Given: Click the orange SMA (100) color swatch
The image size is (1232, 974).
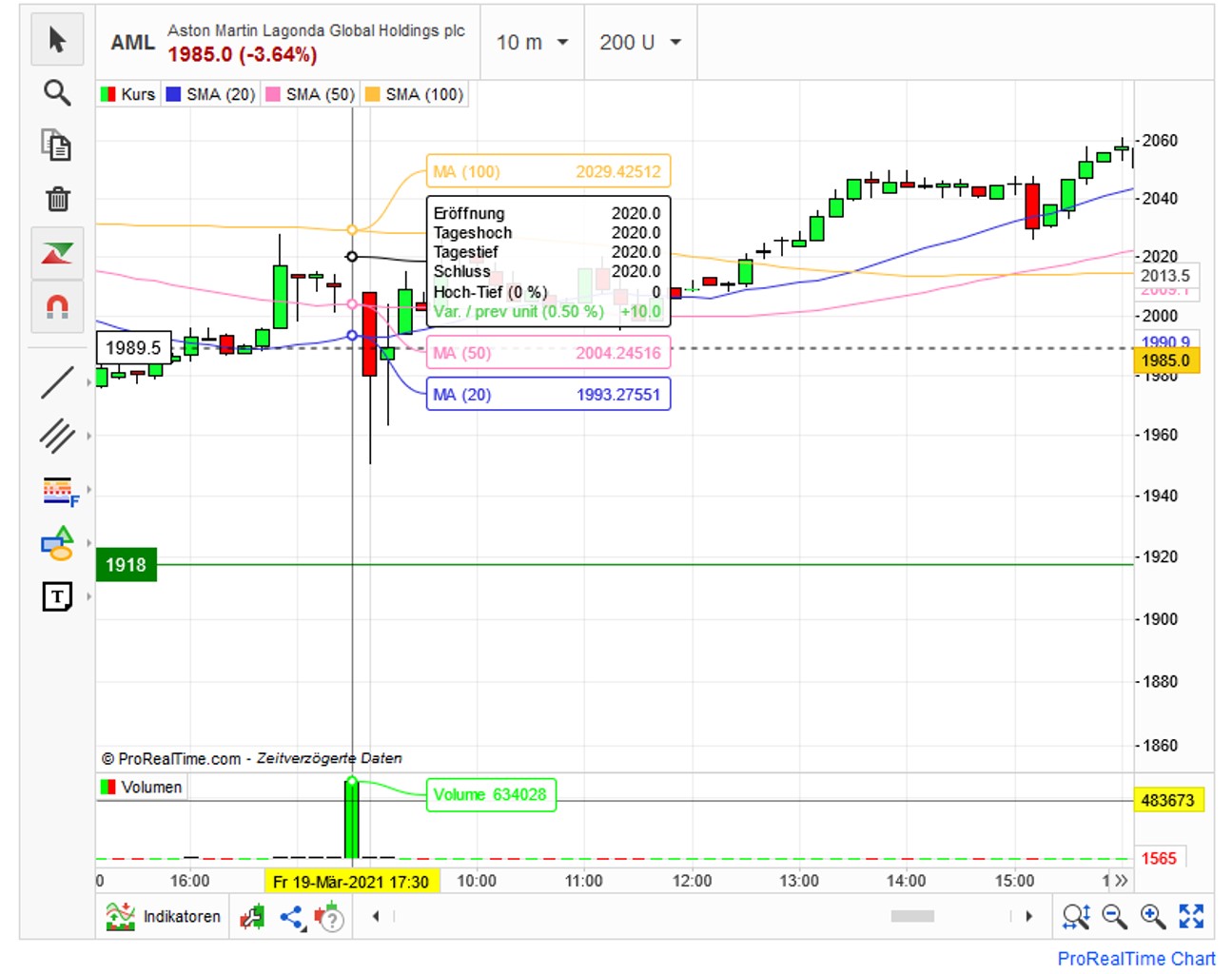Looking at the screenshot, I should pyautogui.click(x=373, y=94).
